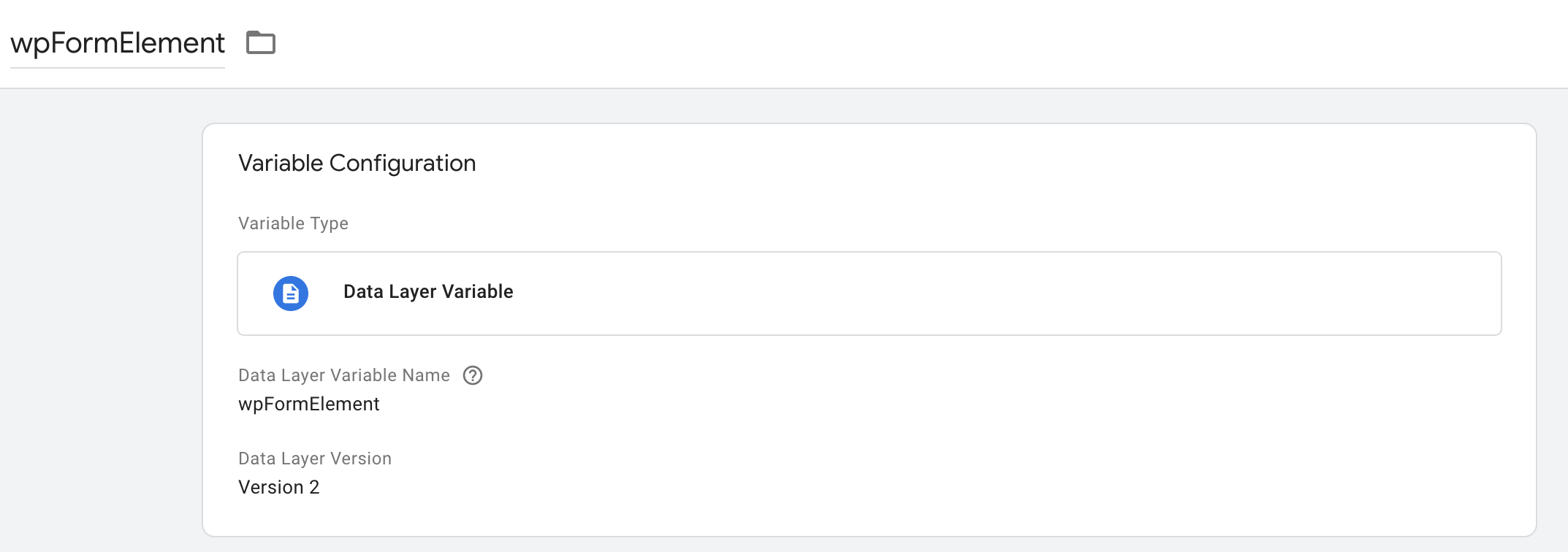
Task: Click the "Data Layer Variable Name" label
Action: coord(343,375)
